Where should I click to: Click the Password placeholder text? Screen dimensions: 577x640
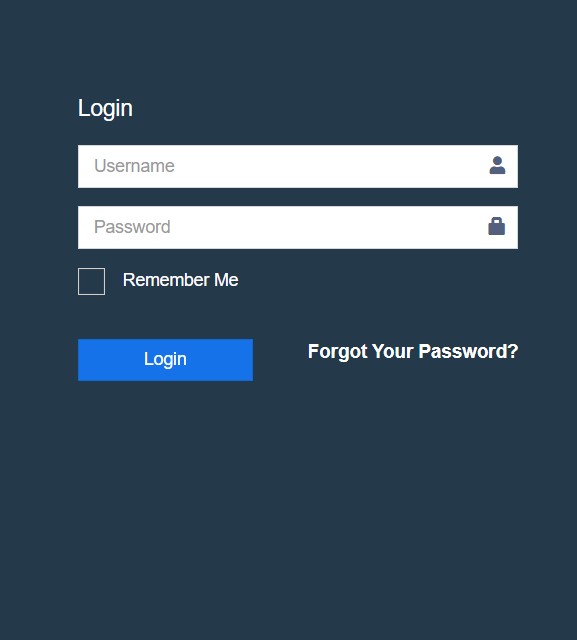tap(132, 227)
